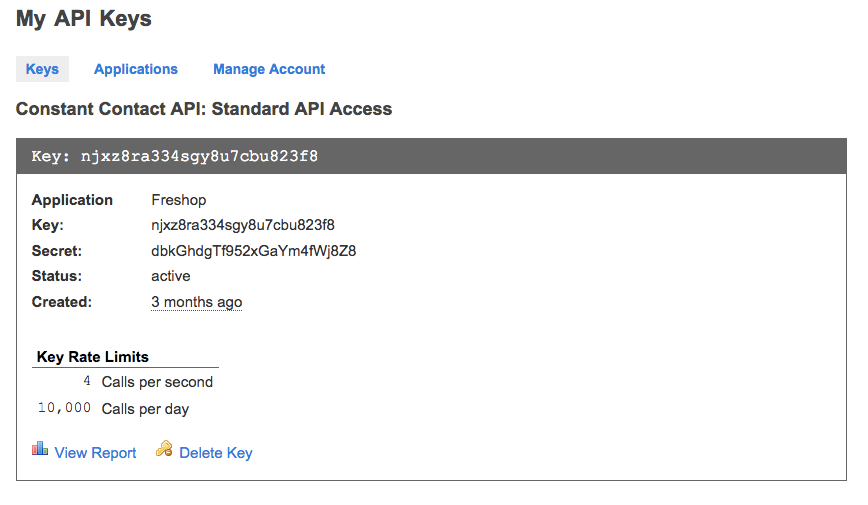Switch to the Applications tab
Screen dimensions: 868x505
coord(136,69)
